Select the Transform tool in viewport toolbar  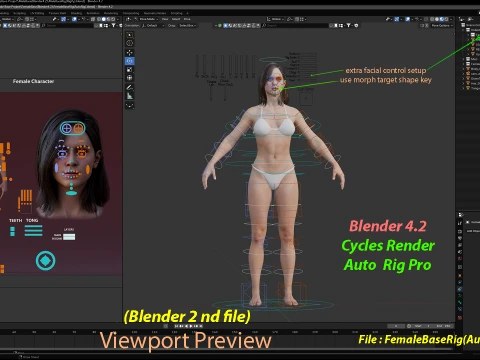(x=130, y=78)
